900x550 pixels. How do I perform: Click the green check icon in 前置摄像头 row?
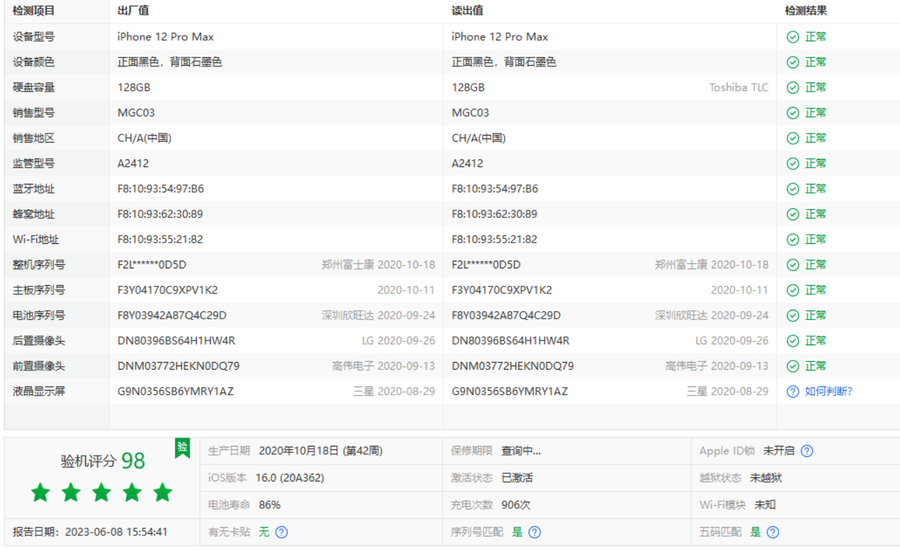(793, 366)
